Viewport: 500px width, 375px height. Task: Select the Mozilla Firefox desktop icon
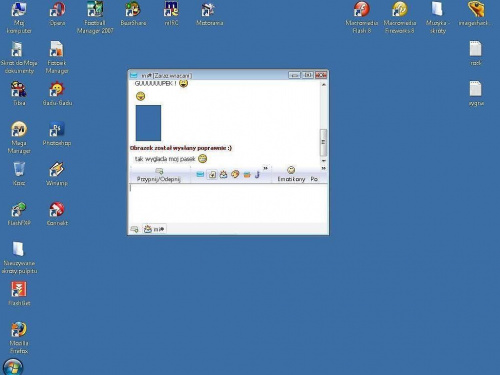(x=19, y=337)
